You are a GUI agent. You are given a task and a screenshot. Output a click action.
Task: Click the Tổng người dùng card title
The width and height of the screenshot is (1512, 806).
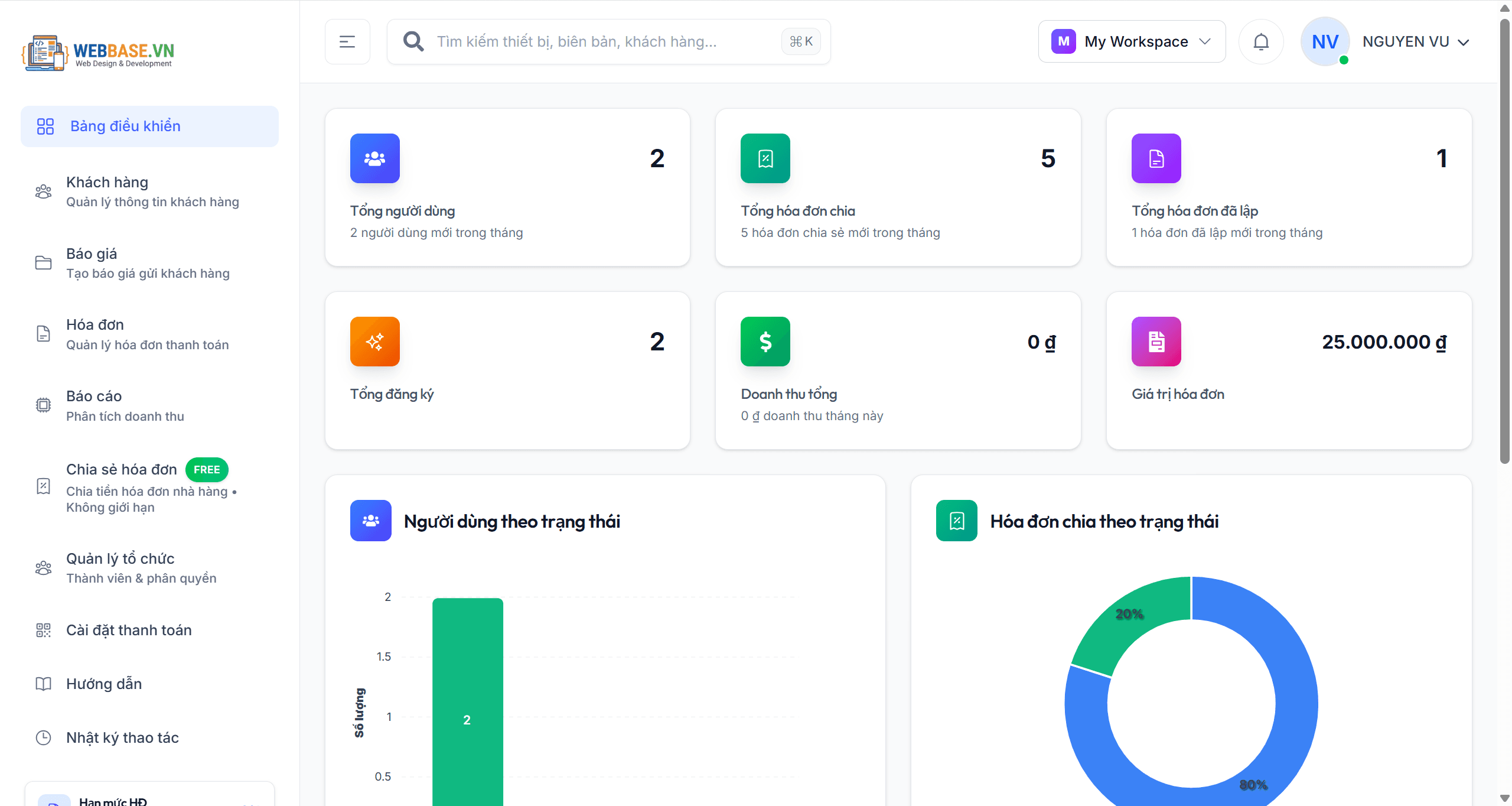tap(402, 211)
